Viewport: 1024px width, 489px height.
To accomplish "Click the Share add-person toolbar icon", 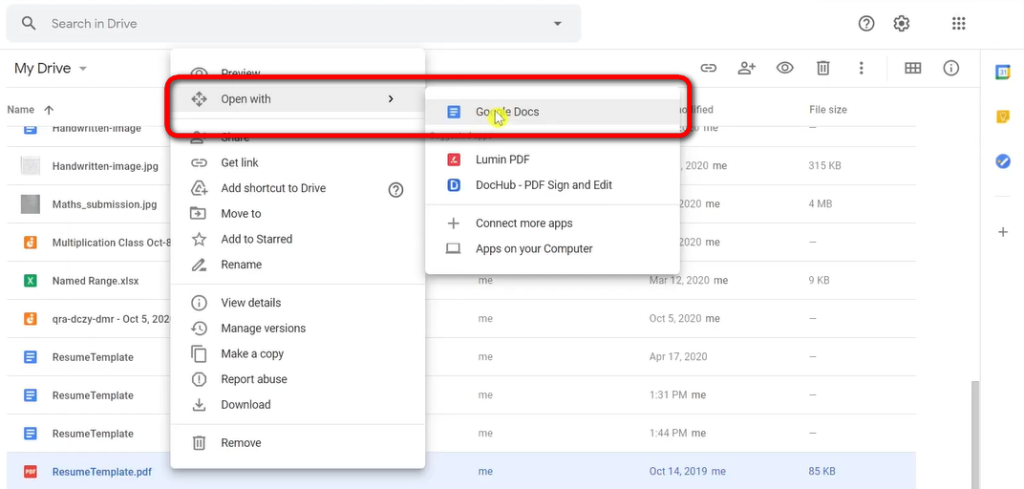I will click(x=746, y=68).
